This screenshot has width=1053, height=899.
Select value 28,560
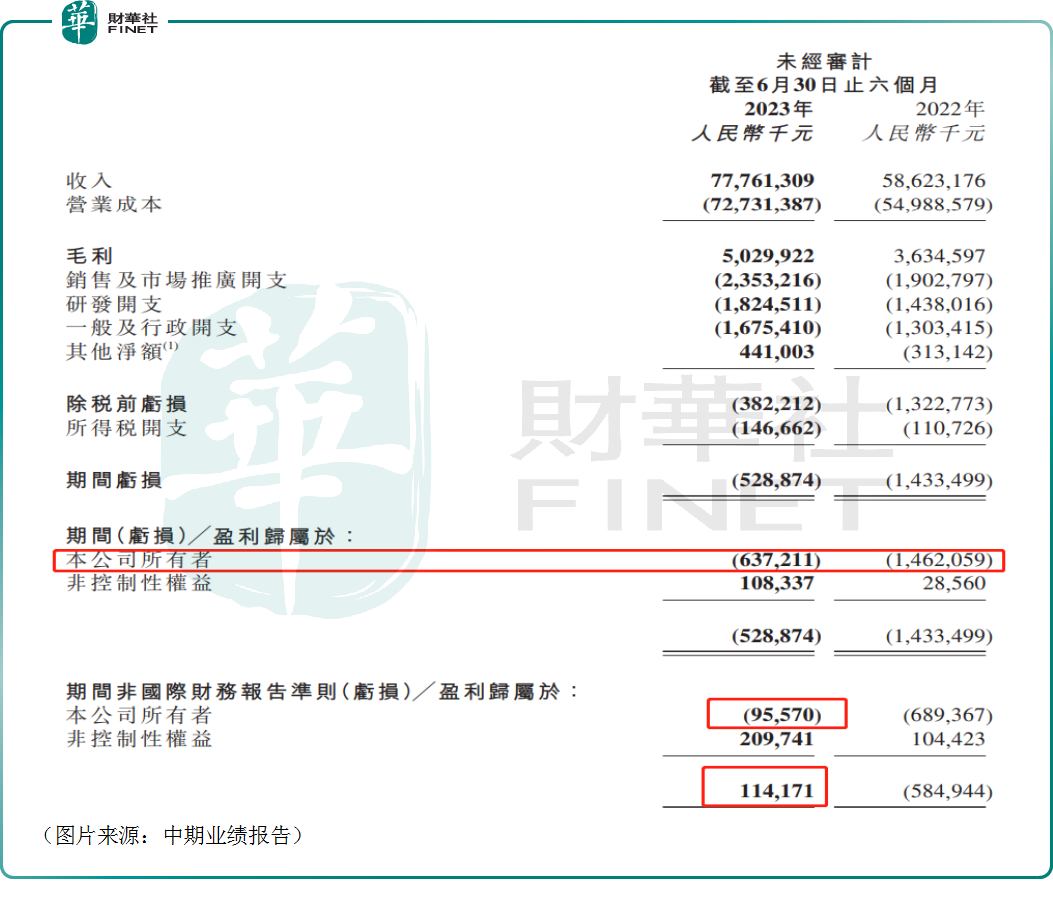click(x=954, y=583)
